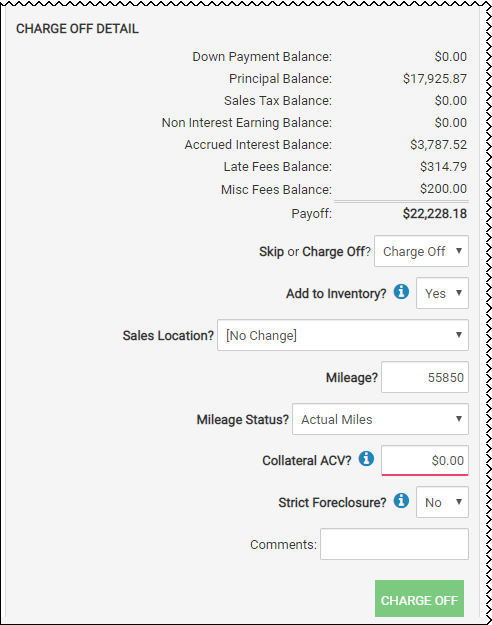Viewport: 492px width, 625px height.
Task: Click the Late Fees Balance value $314.79
Action: click(443, 166)
